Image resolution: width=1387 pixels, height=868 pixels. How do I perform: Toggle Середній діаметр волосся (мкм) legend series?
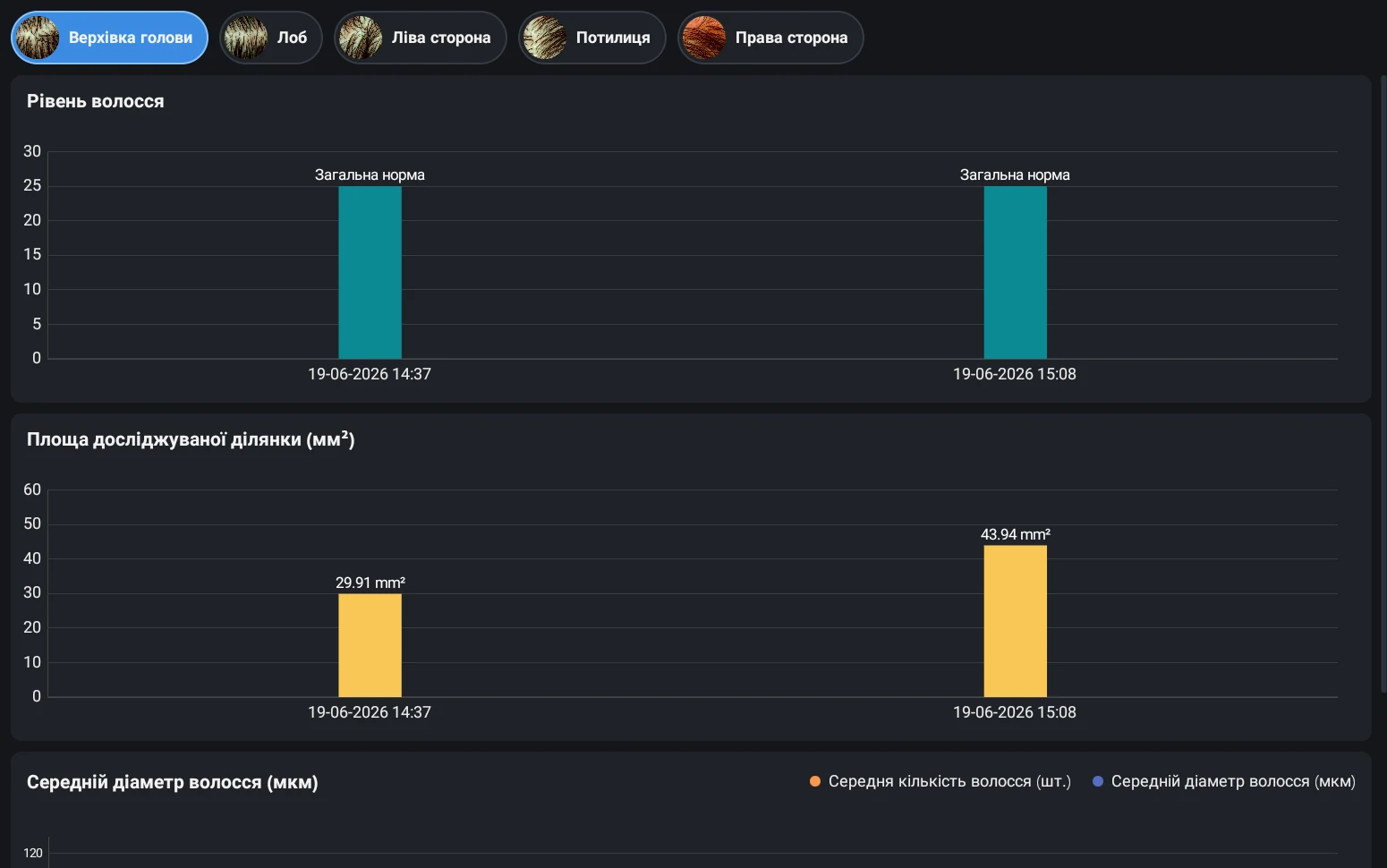[x=1224, y=781]
